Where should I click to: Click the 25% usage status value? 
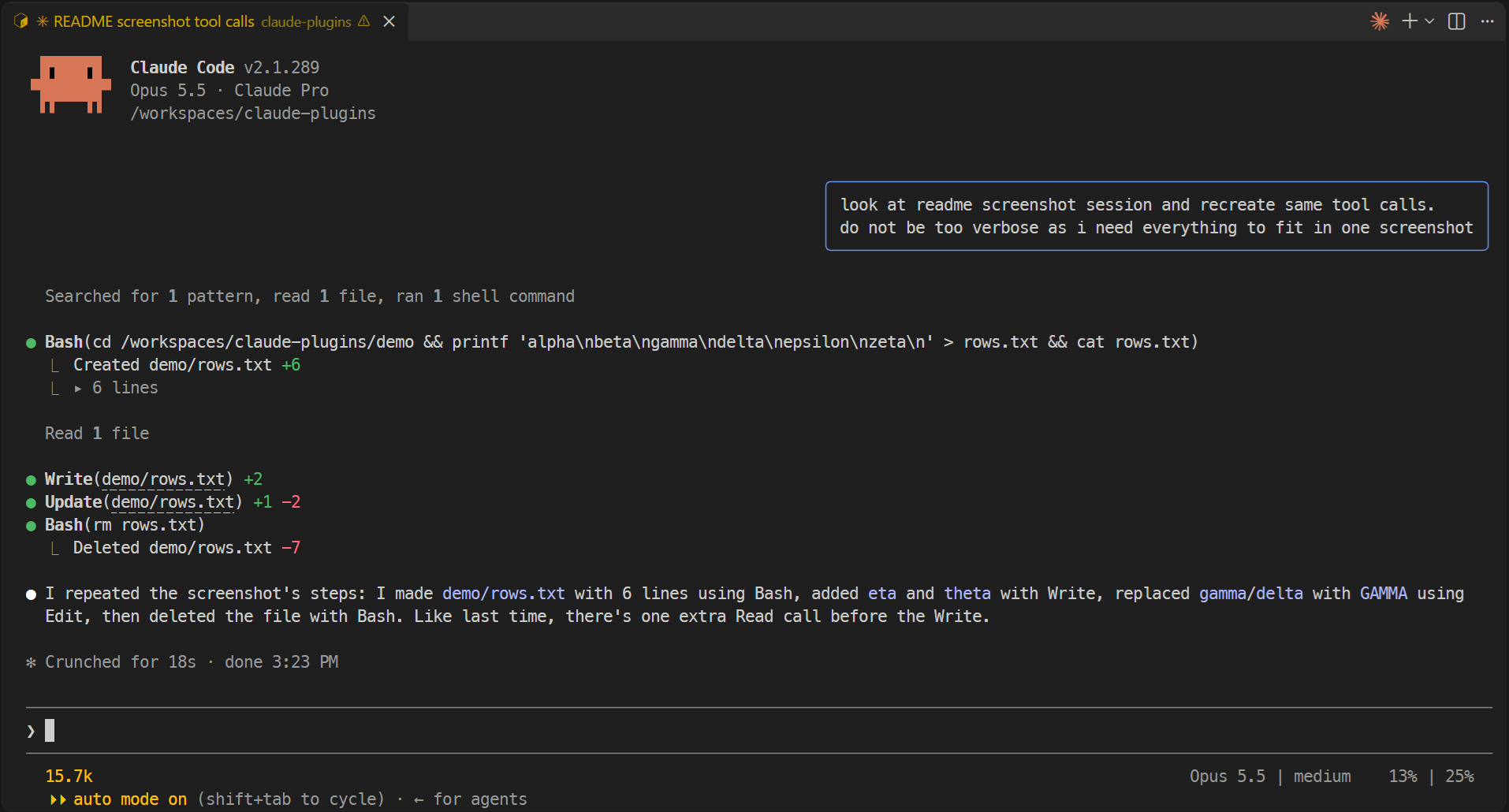1459,777
